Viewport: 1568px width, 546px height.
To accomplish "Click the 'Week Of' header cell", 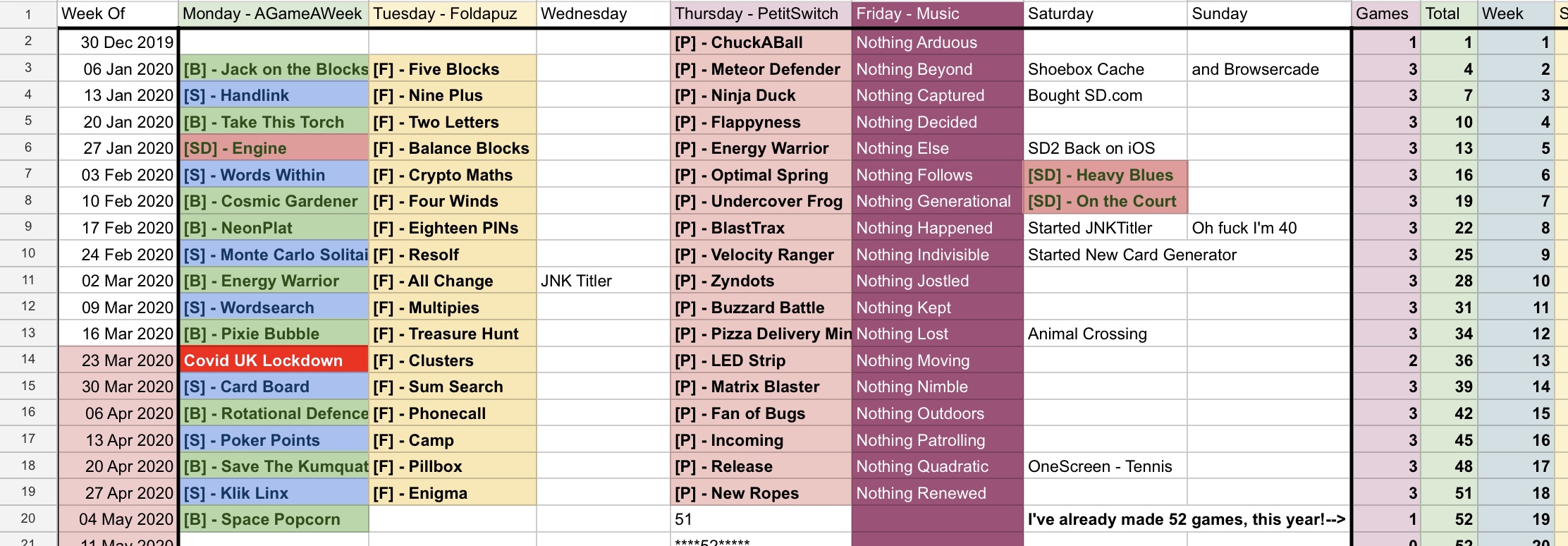I will (x=117, y=14).
